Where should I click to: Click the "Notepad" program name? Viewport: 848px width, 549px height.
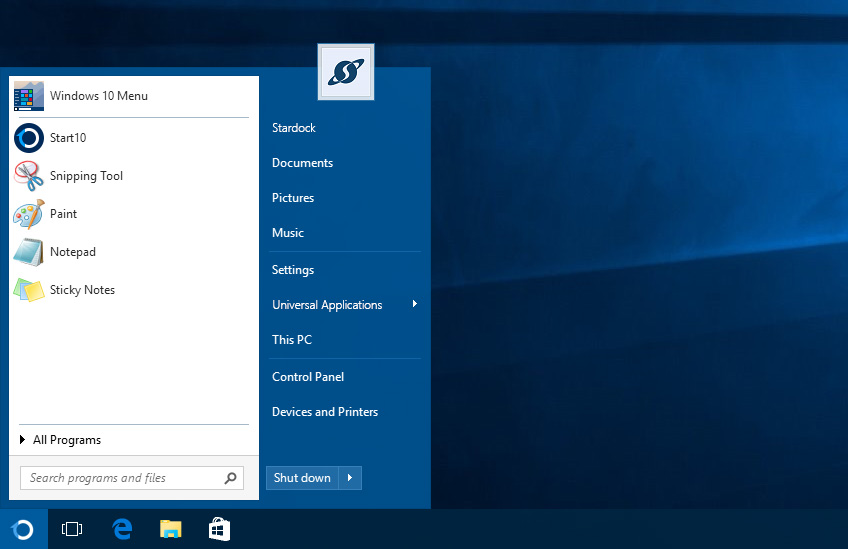tap(73, 252)
